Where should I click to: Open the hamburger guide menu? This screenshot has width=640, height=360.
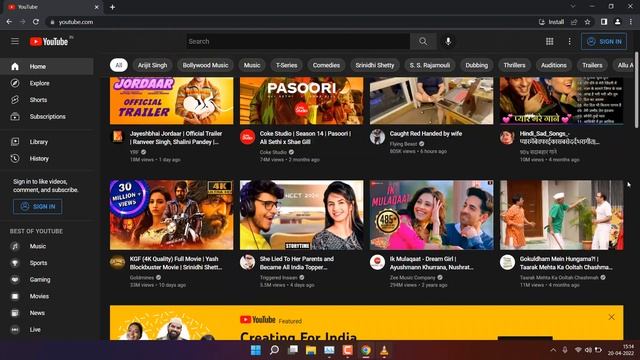15,41
